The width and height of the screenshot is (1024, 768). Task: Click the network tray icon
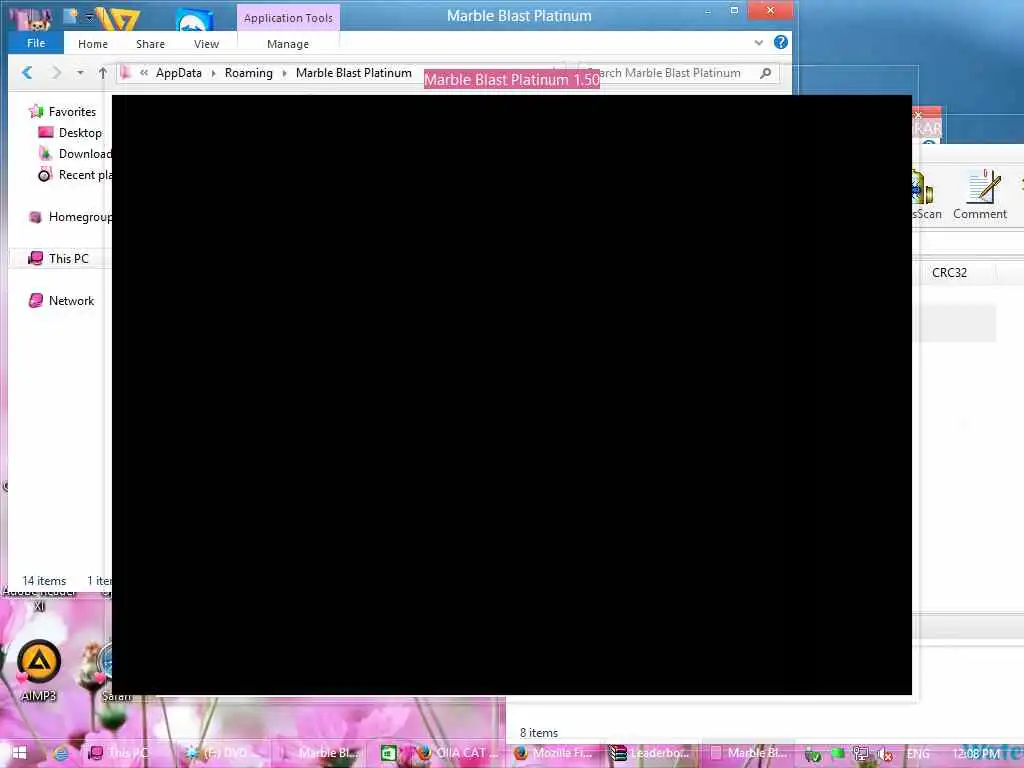click(x=861, y=754)
